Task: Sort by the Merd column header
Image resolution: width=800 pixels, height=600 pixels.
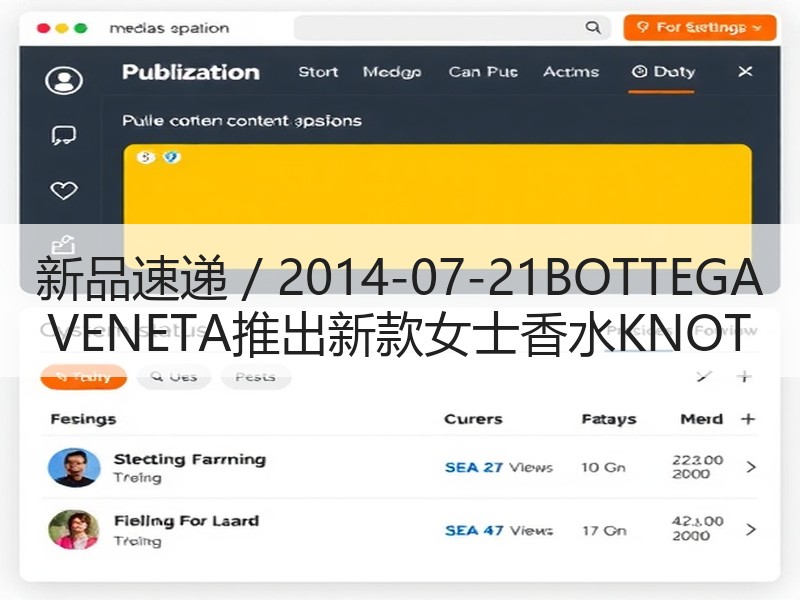Action: (702, 419)
